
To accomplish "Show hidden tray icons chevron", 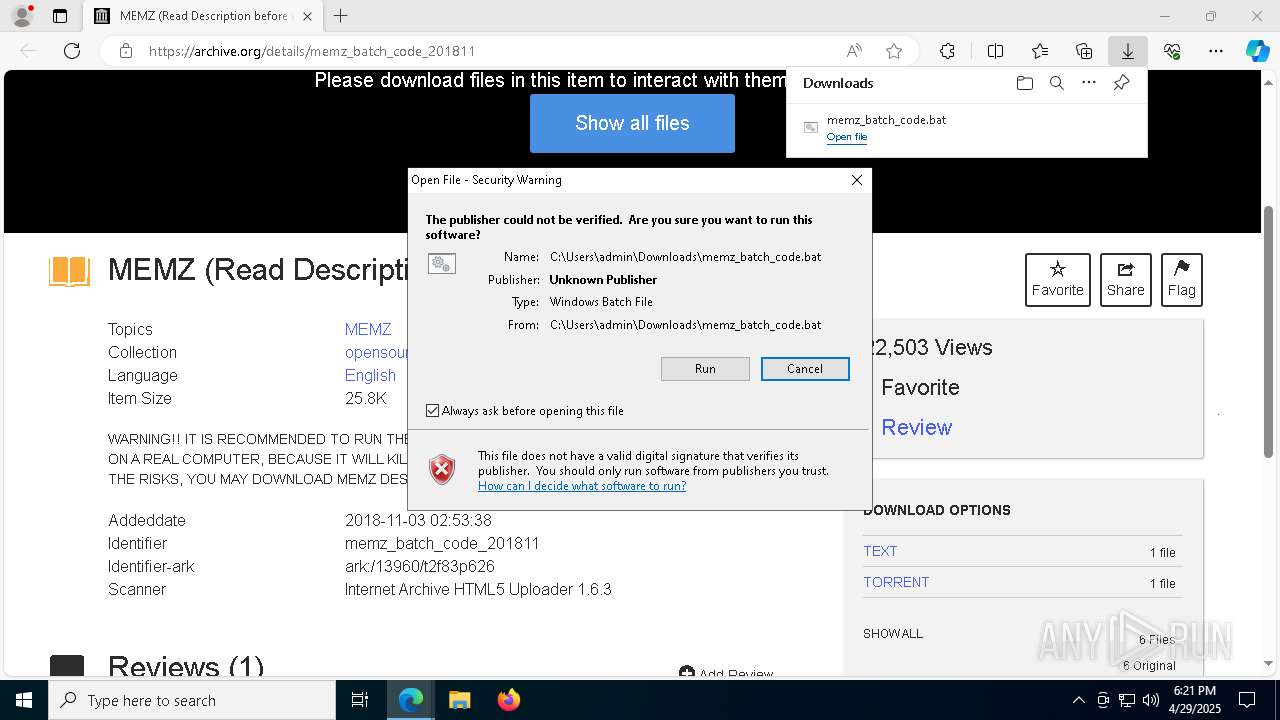I will tap(1078, 700).
